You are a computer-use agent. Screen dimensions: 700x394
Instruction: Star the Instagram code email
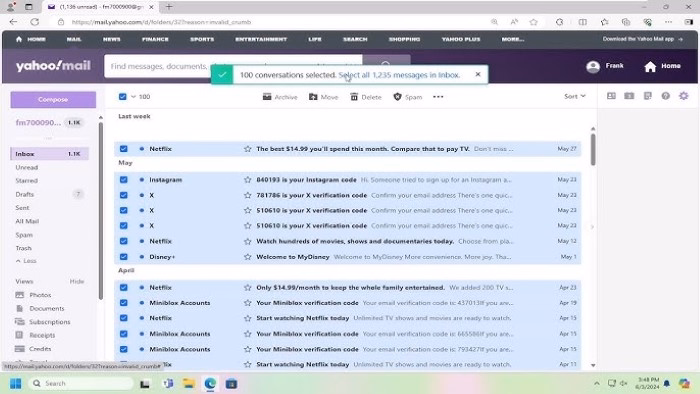pyautogui.click(x=247, y=180)
